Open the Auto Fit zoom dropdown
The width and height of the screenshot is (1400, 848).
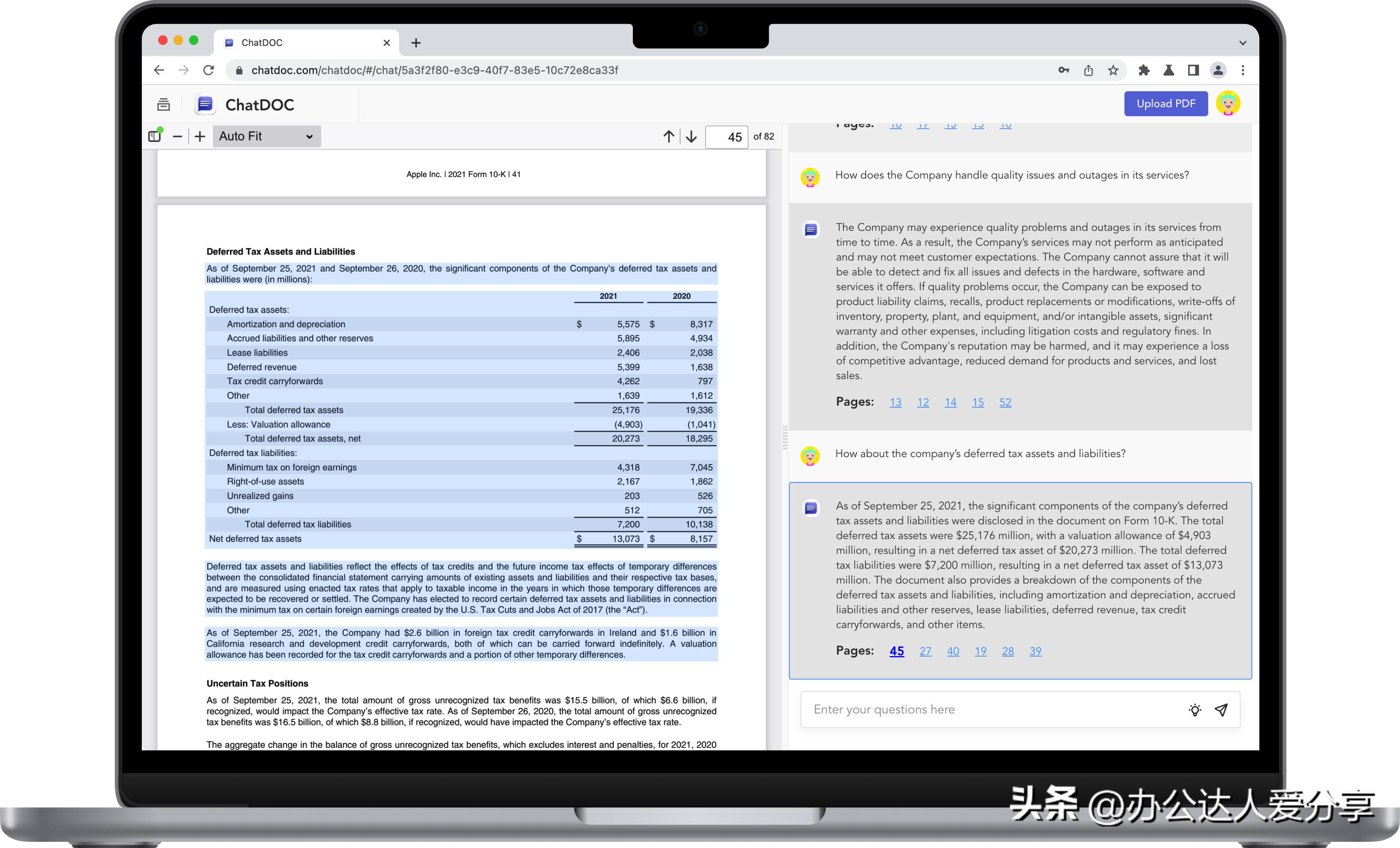[x=266, y=136]
